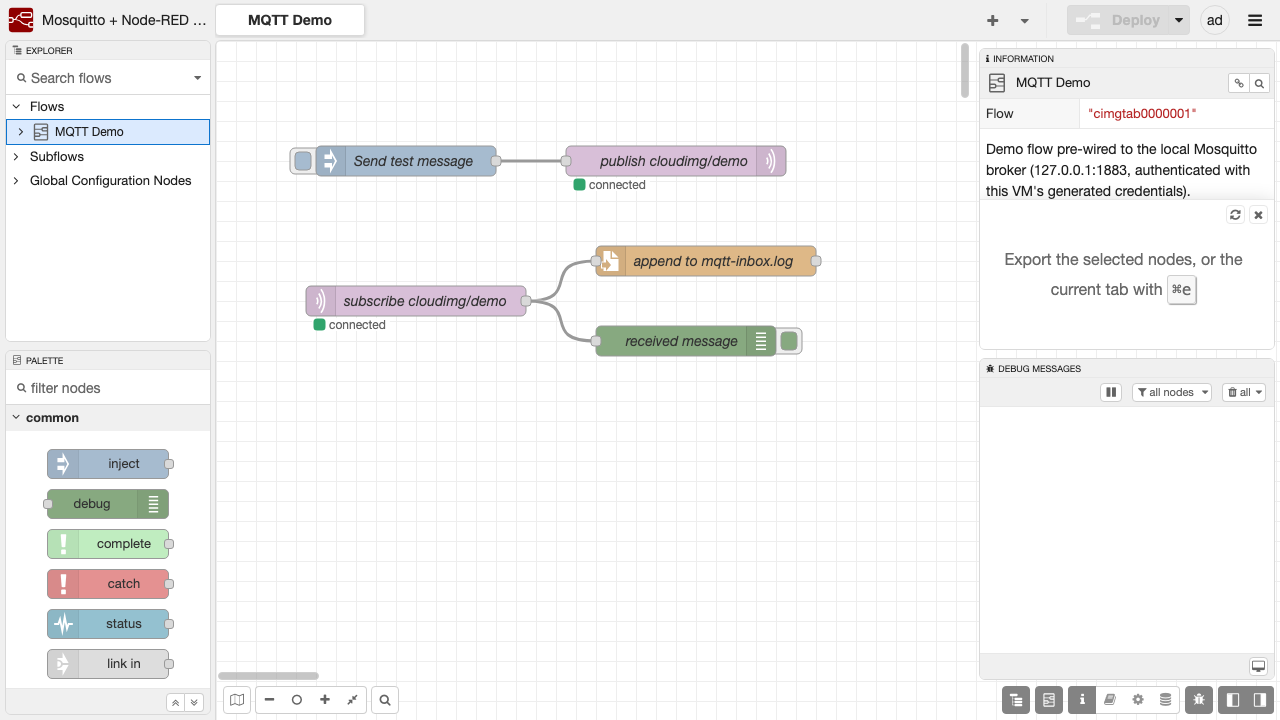This screenshot has height=720, width=1280.
Task: Open the all nodes debug filter dropdown
Action: 1172,393
